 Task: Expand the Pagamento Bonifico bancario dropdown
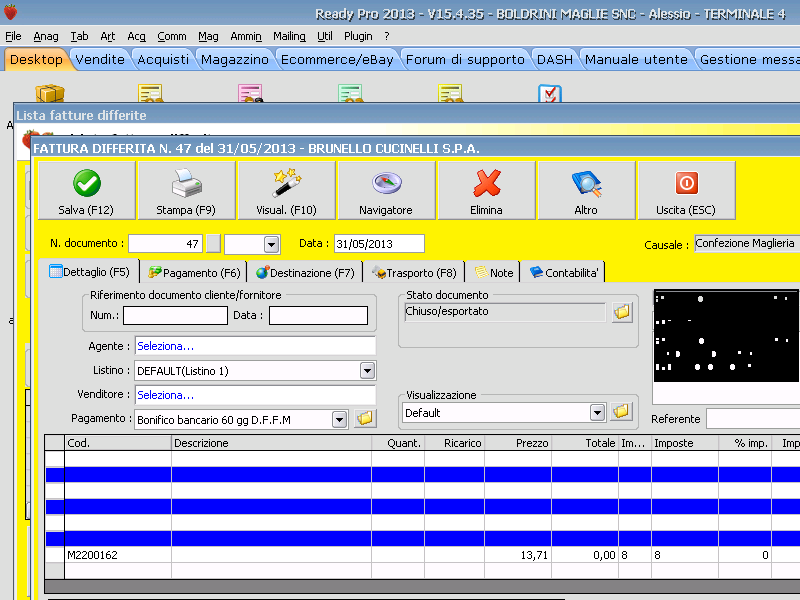point(339,419)
